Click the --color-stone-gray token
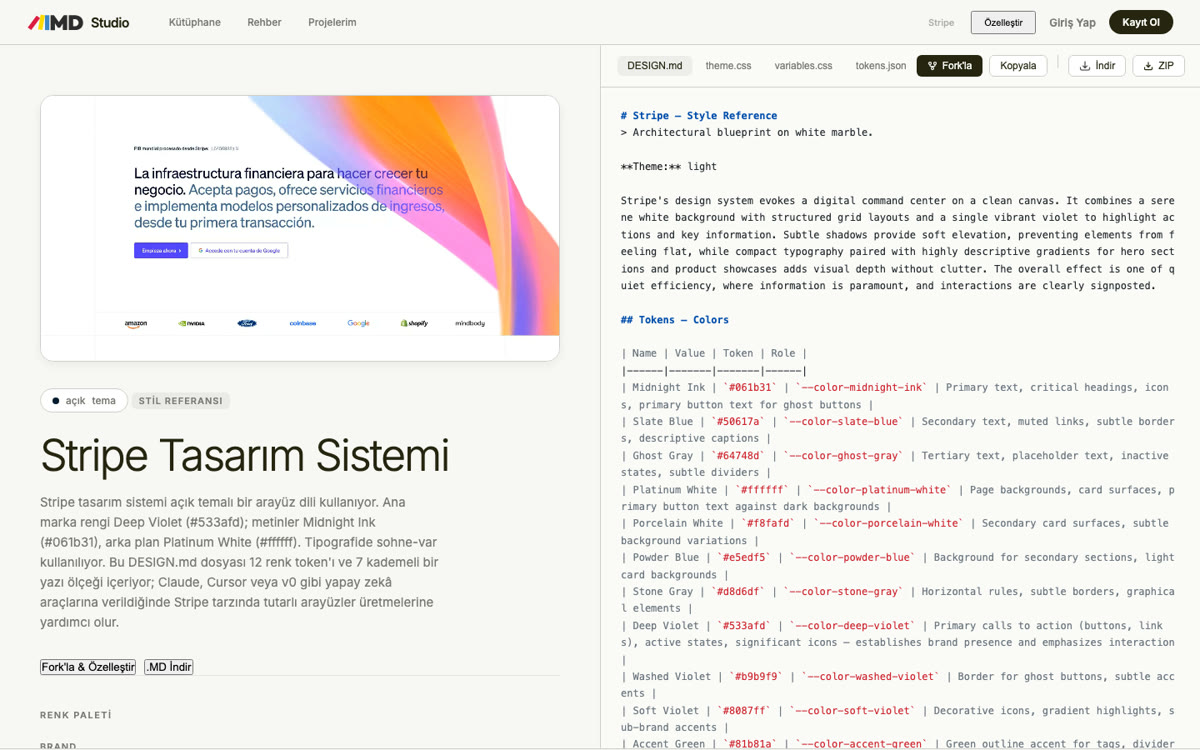This screenshot has width=1200, height=750. tap(842, 592)
